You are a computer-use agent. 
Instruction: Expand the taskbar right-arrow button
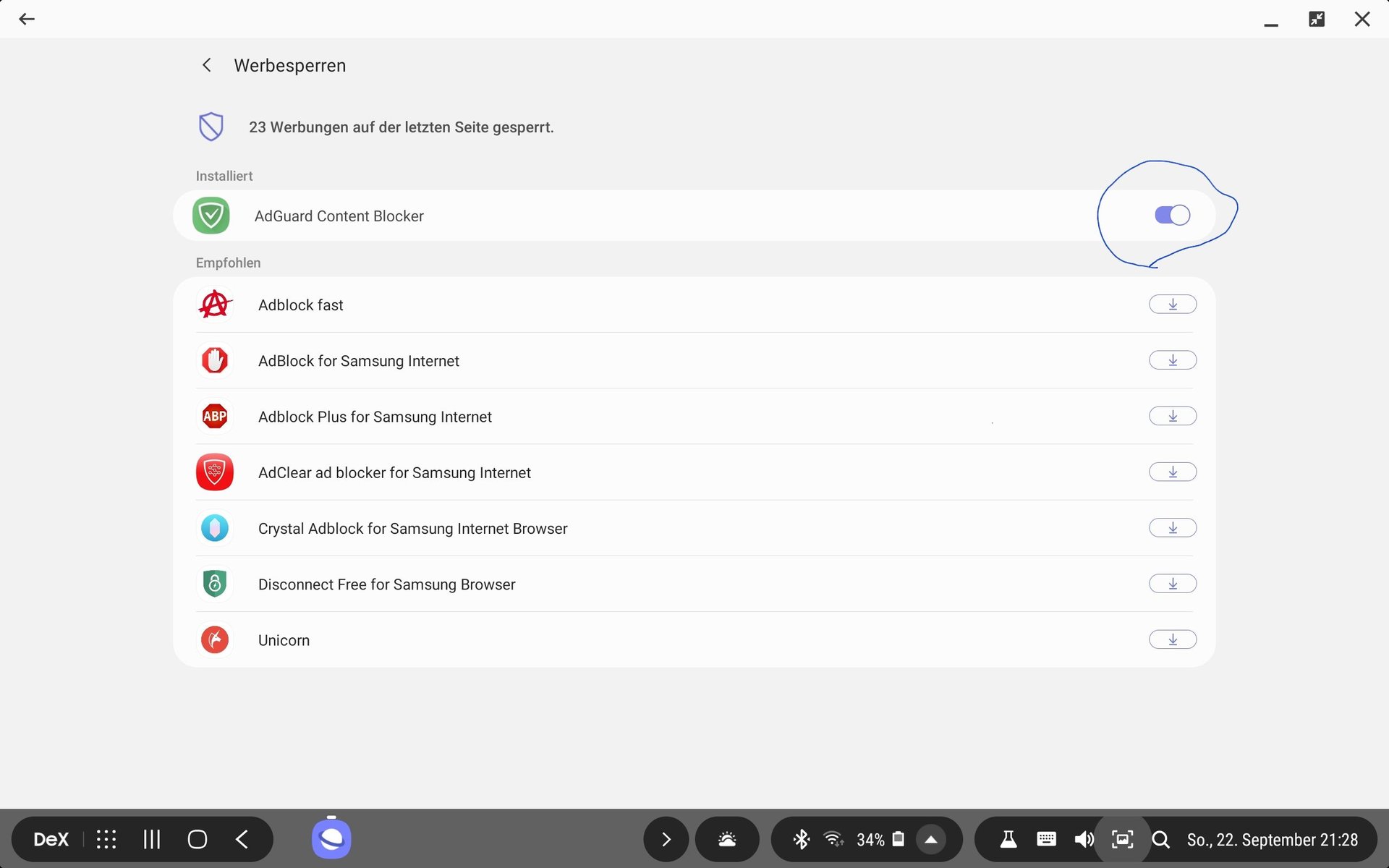click(x=666, y=839)
